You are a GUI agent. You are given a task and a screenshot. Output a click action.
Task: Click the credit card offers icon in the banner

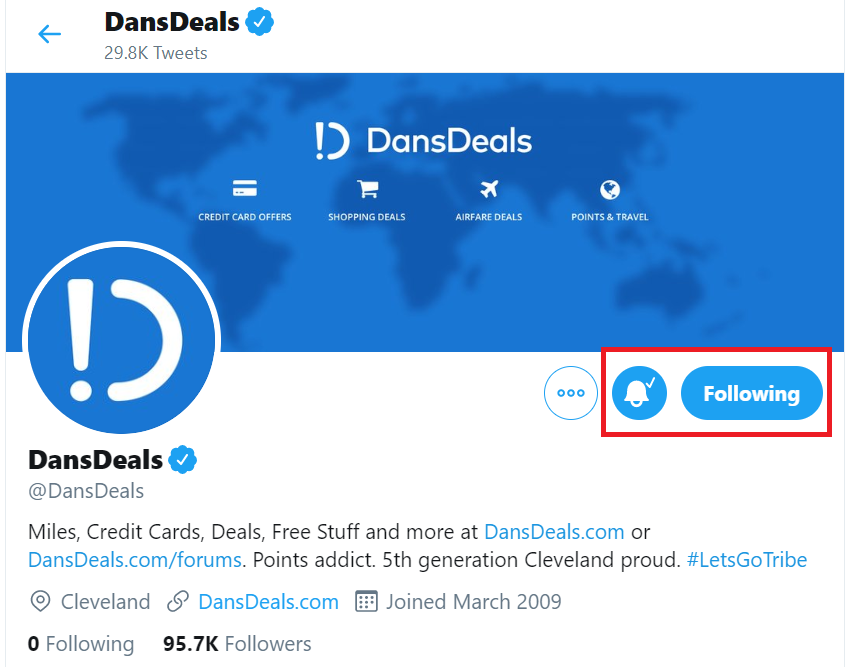pos(244,189)
